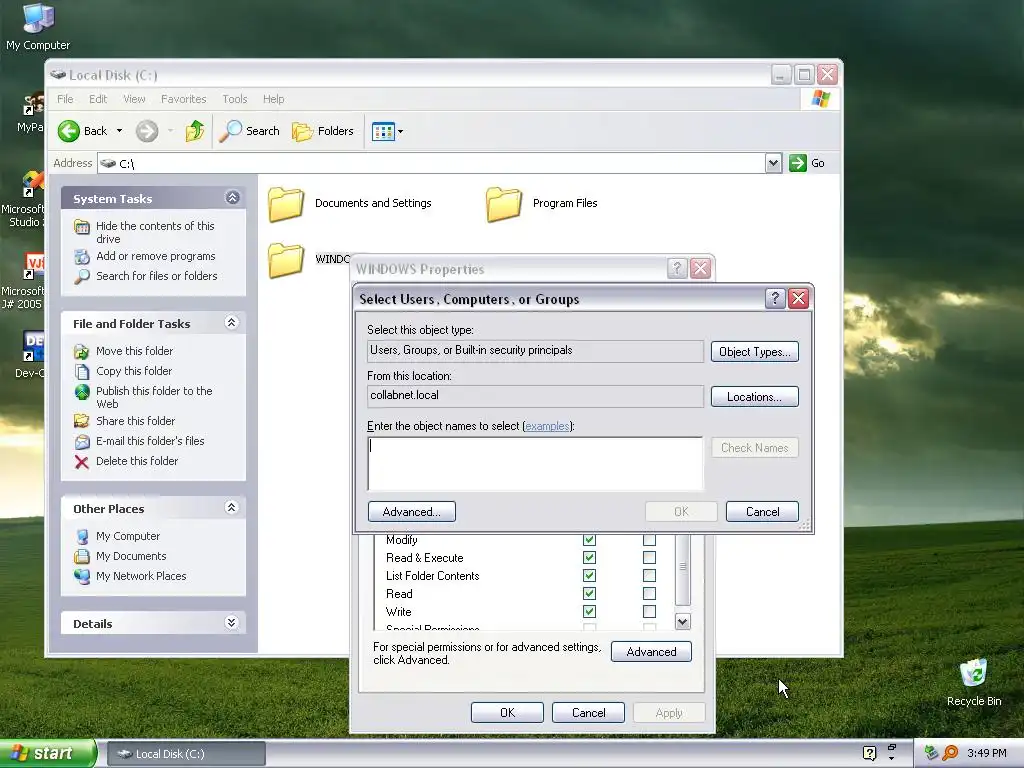Click Search for files or folders icon
The image size is (1024, 768).
click(x=82, y=276)
